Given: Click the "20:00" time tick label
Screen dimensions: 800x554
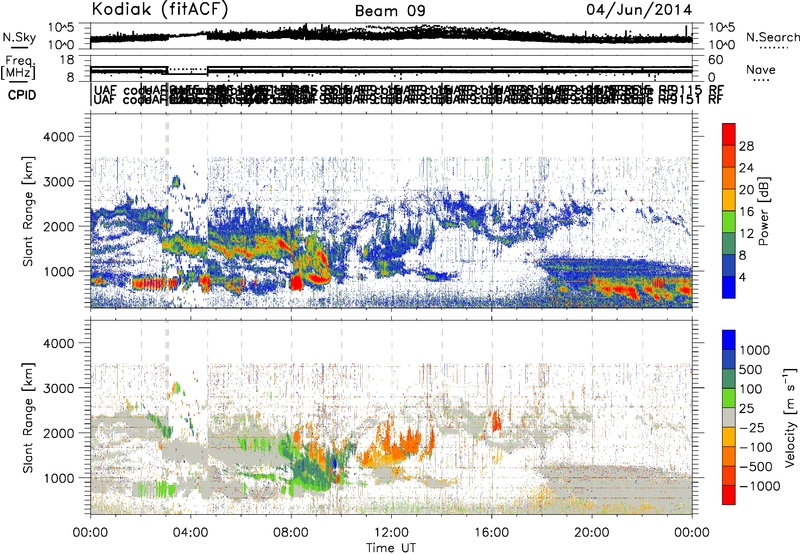Looking at the screenshot, I should pyautogui.click(x=592, y=533).
